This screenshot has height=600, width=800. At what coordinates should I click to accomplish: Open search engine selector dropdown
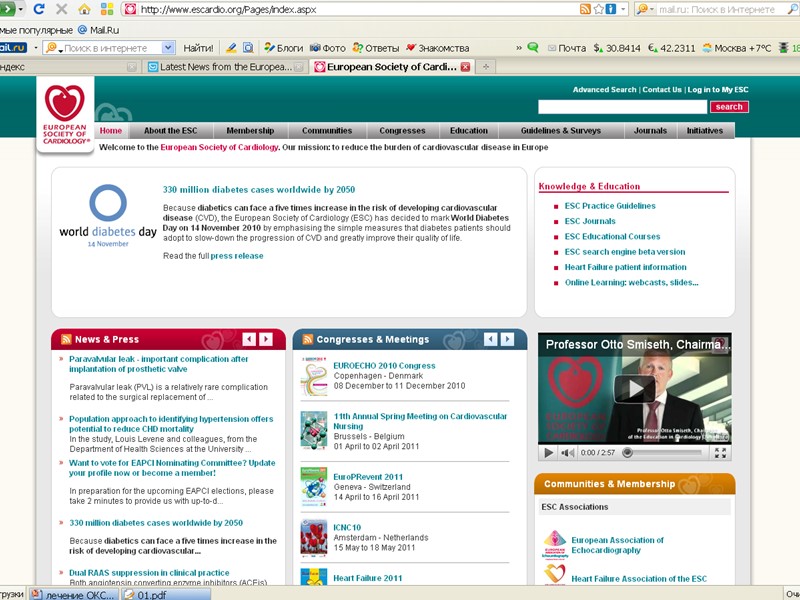pos(646,9)
